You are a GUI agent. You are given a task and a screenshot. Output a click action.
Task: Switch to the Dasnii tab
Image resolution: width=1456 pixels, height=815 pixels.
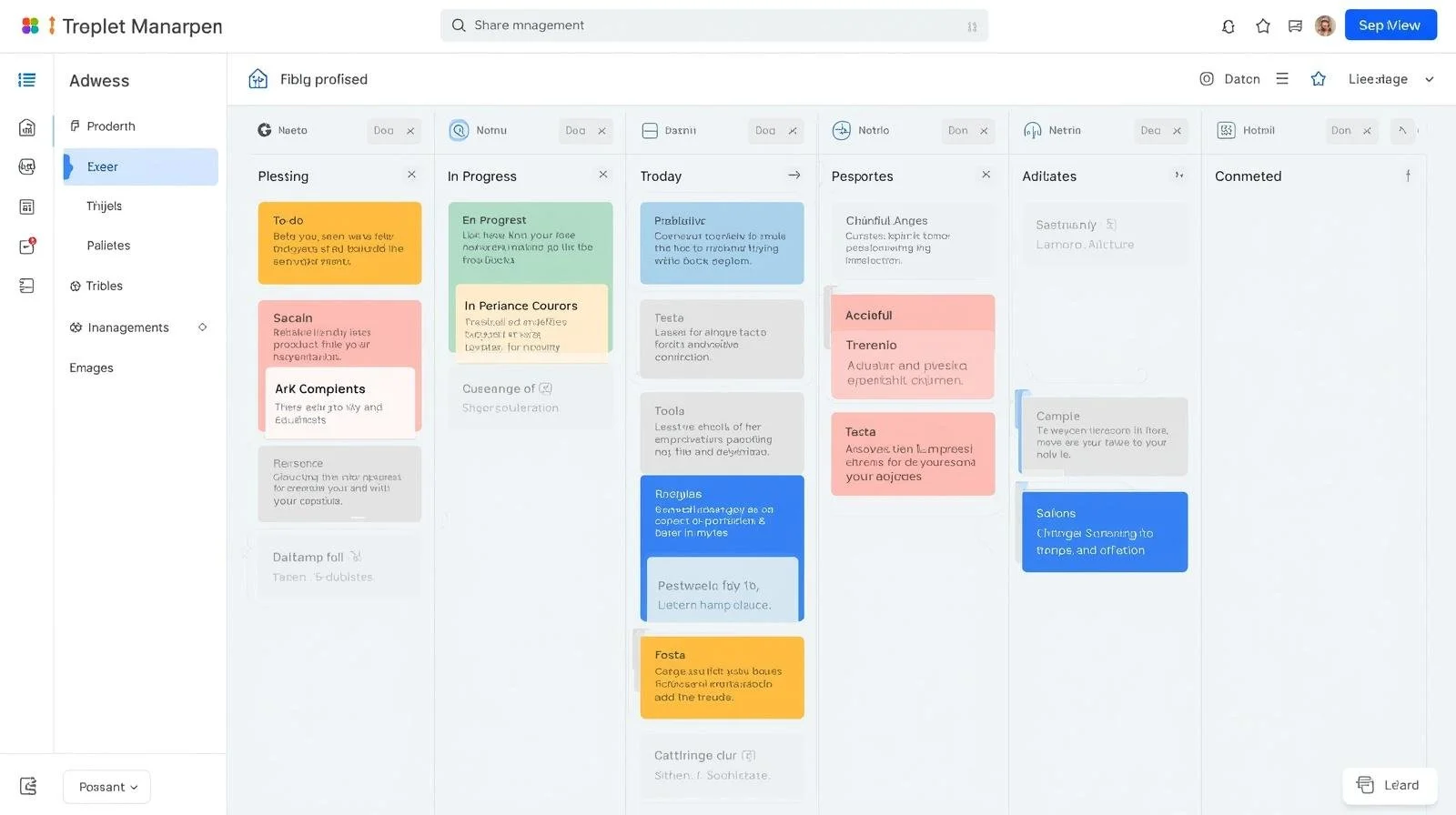[671, 130]
